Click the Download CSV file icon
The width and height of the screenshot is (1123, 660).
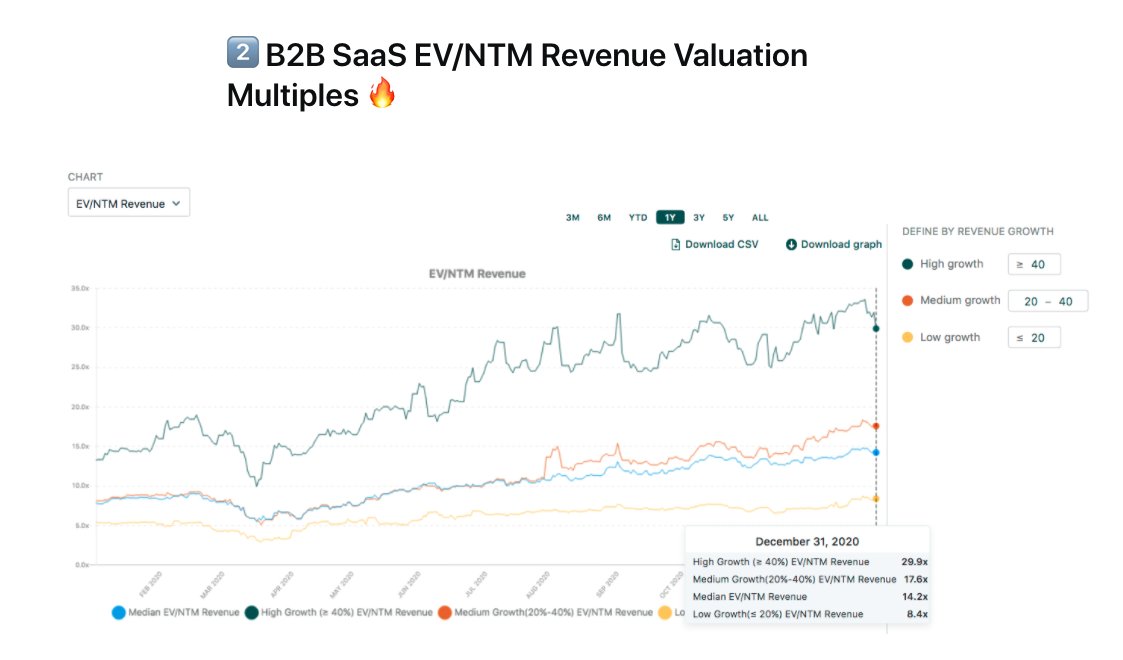point(675,245)
